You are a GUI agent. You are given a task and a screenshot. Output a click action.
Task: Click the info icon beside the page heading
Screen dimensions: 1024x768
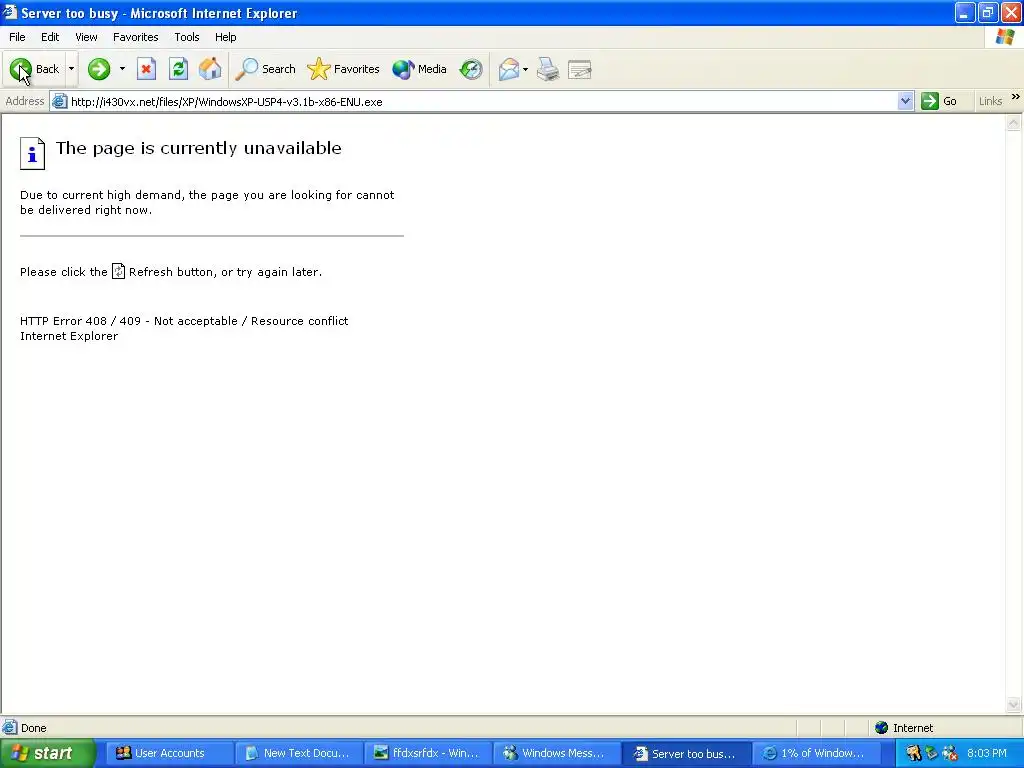tap(32, 153)
